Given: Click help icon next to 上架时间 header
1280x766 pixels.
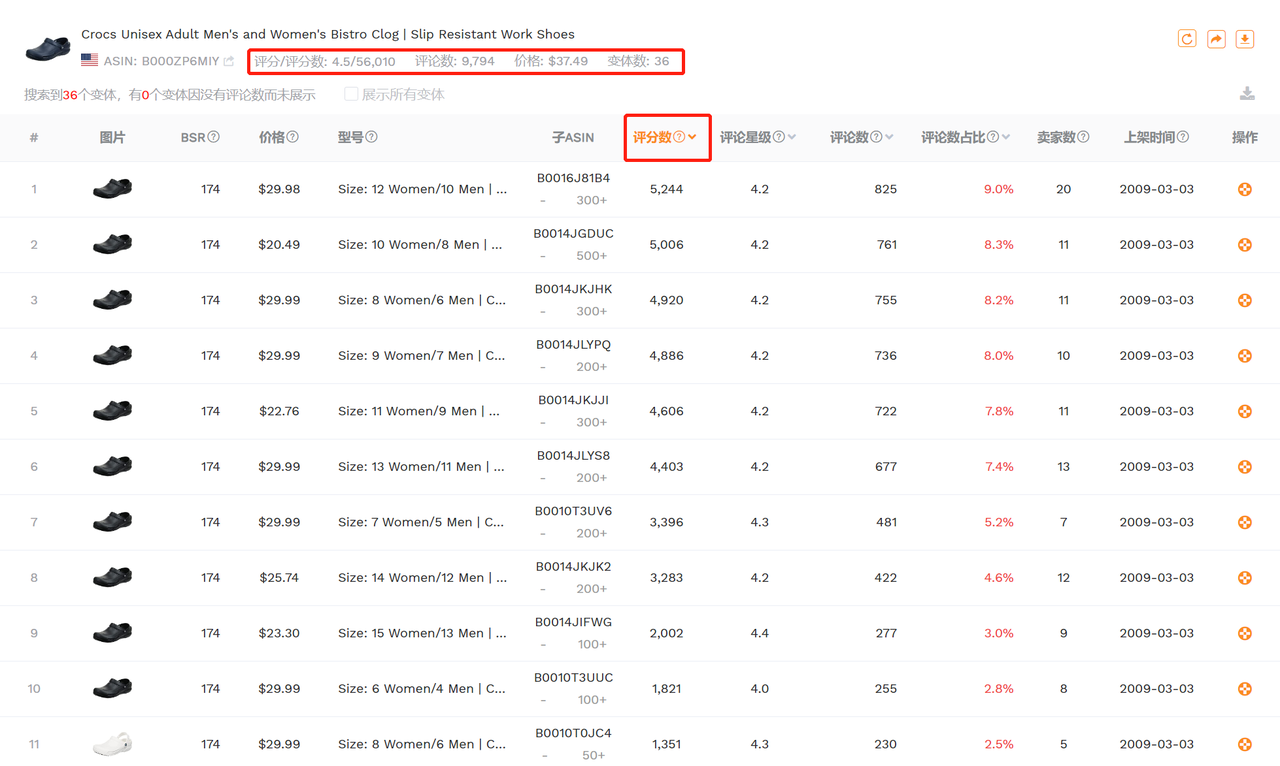Looking at the screenshot, I should 1183,137.
